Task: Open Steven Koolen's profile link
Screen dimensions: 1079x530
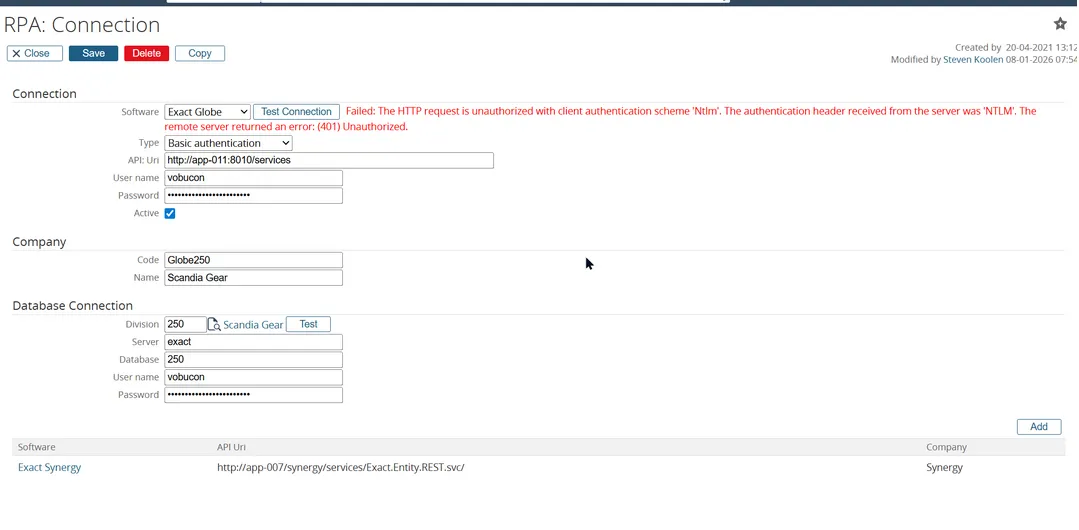Action: pos(973,60)
